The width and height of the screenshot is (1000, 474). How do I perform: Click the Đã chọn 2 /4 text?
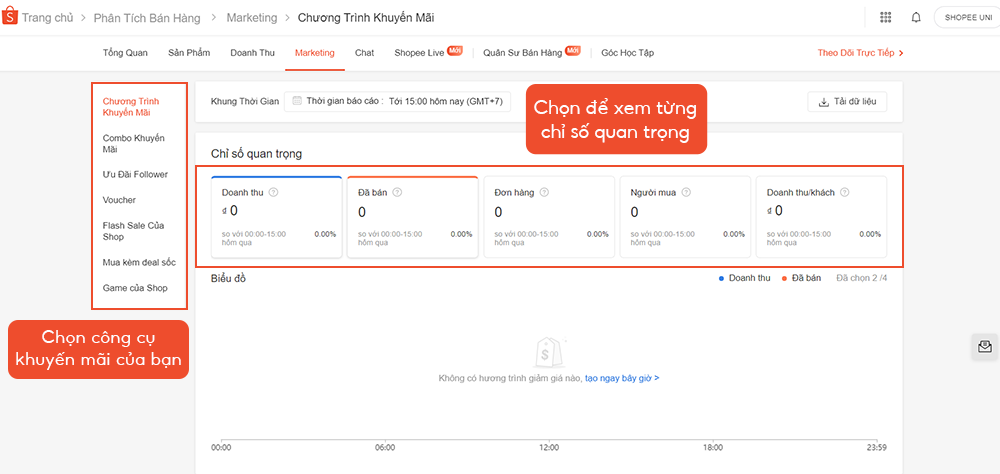click(x=862, y=278)
